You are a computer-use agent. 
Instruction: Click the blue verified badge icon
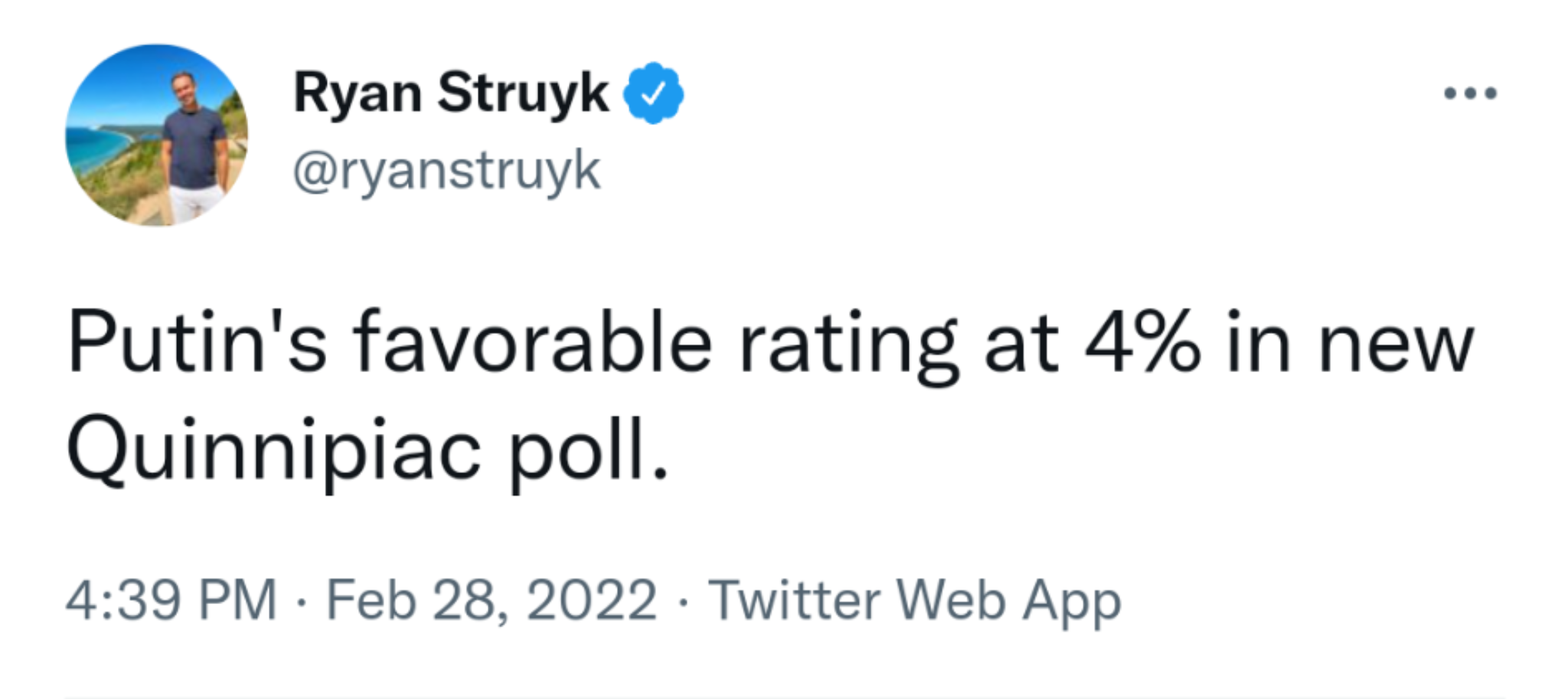653,93
